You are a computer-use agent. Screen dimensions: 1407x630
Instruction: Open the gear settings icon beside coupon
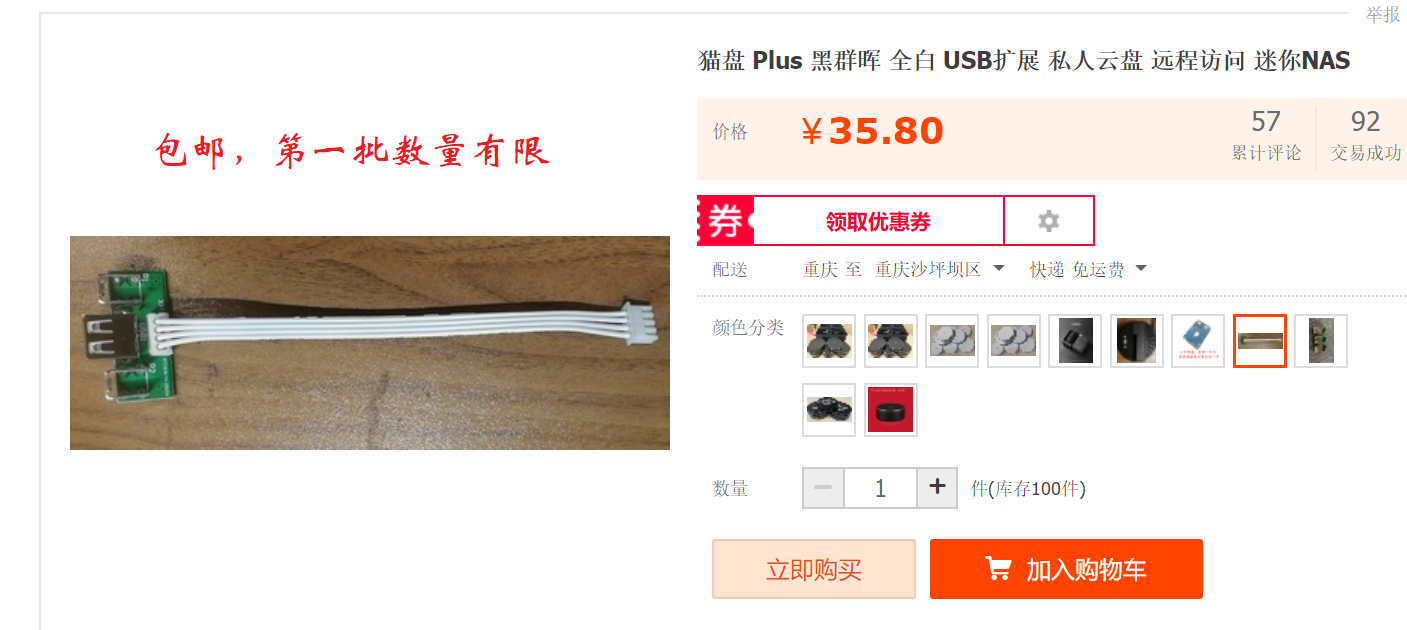pos(1048,221)
